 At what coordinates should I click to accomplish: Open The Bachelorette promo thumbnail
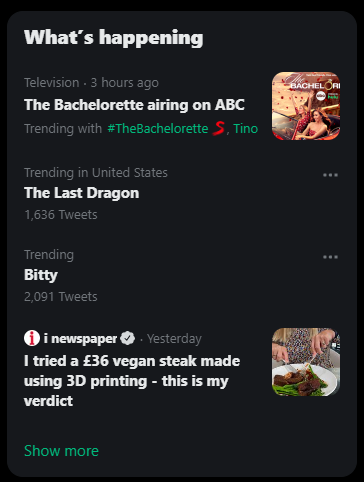point(306,106)
